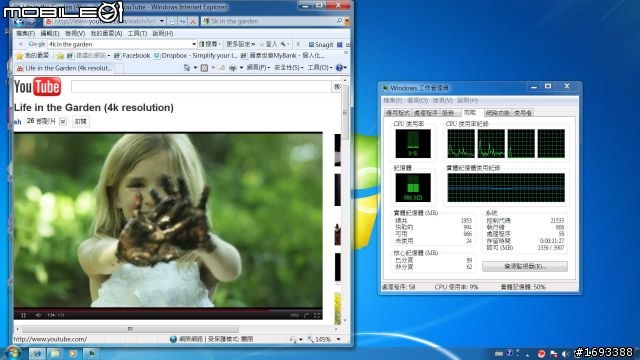Open Windows Media Player from taskbar
The height and width of the screenshot is (360, 640).
point(73,353)
